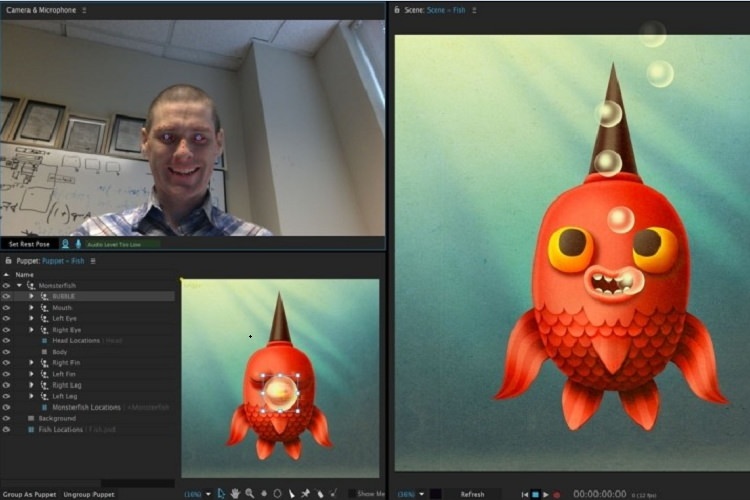The height and width of the screenshot is (500, 750).
Task: Click the puppet icon next to Mouth
Action: click(44, 308)
